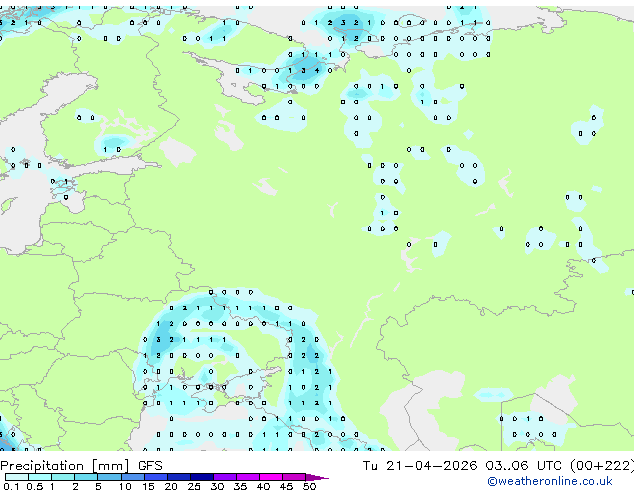634x490 pixels.
Task: Click the 25 legend scale label
Action: coord(194,486)
